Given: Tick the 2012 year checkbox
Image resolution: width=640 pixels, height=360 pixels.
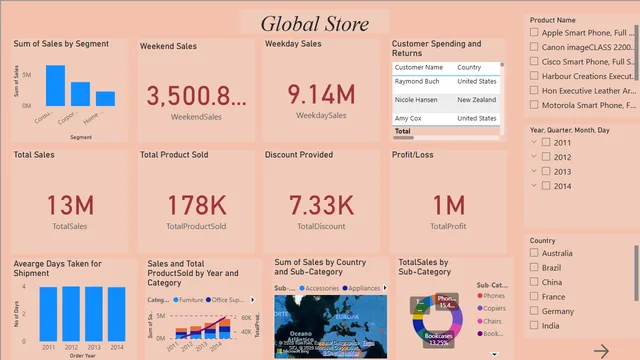Looking at the screenshot, I should pos(546,157).
